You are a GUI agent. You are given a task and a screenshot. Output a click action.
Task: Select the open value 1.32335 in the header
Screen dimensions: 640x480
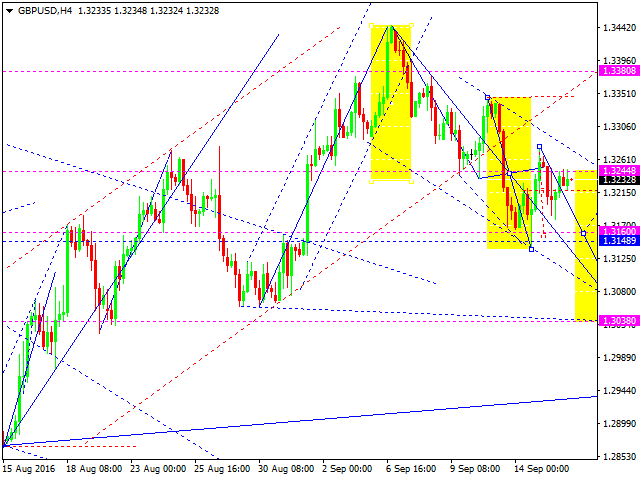click(94, 11)
